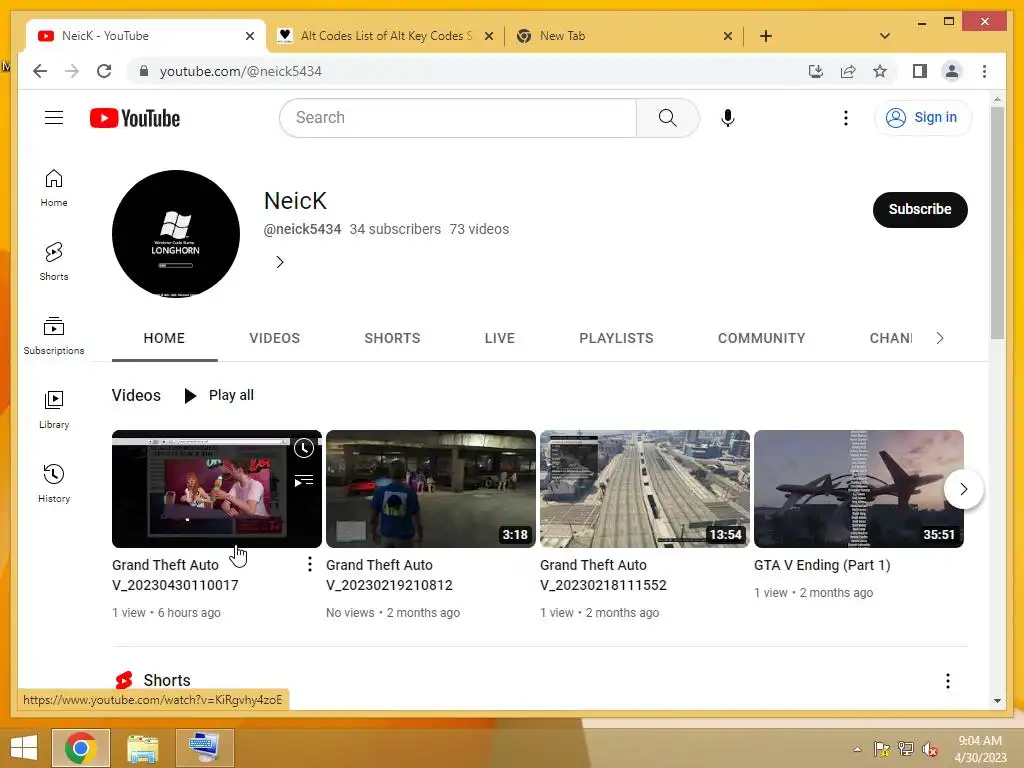Switch to PLAYLISTS channel tab

point(616,338)
